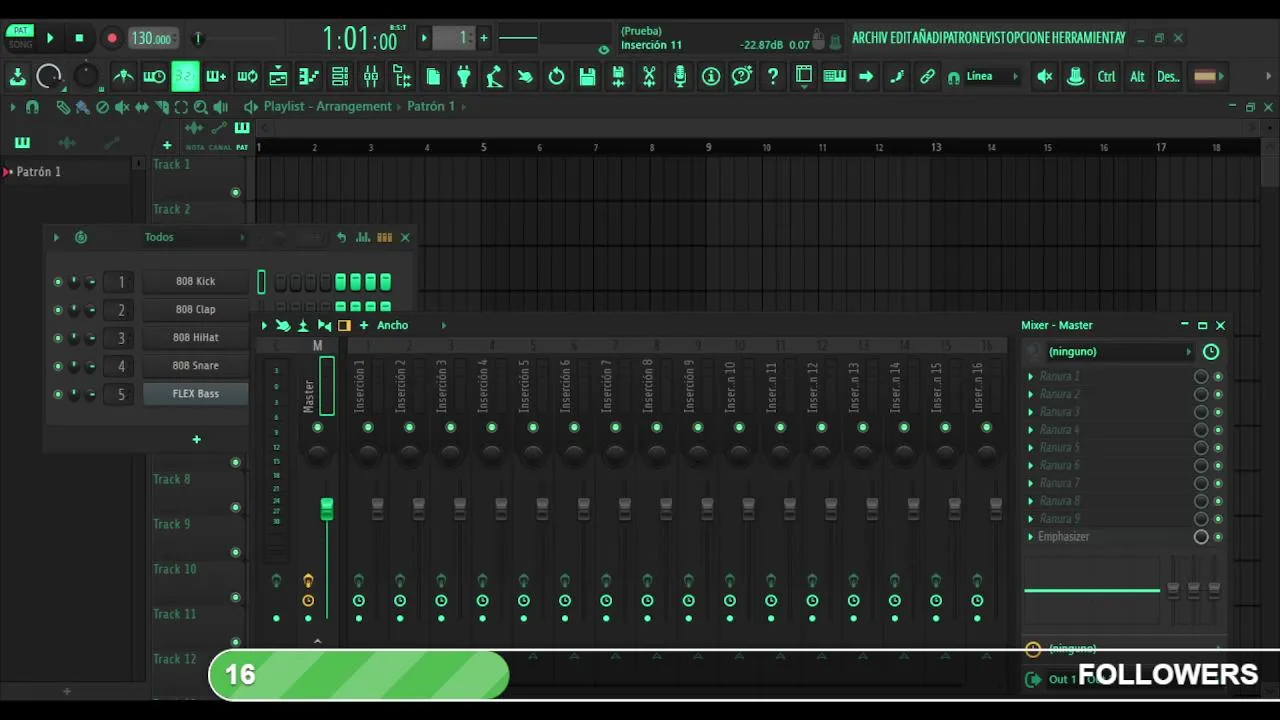1280x720 pixels.
Task: Toggle the Emphasizer slot enable LED
Action: click(x=1218, y=537)
